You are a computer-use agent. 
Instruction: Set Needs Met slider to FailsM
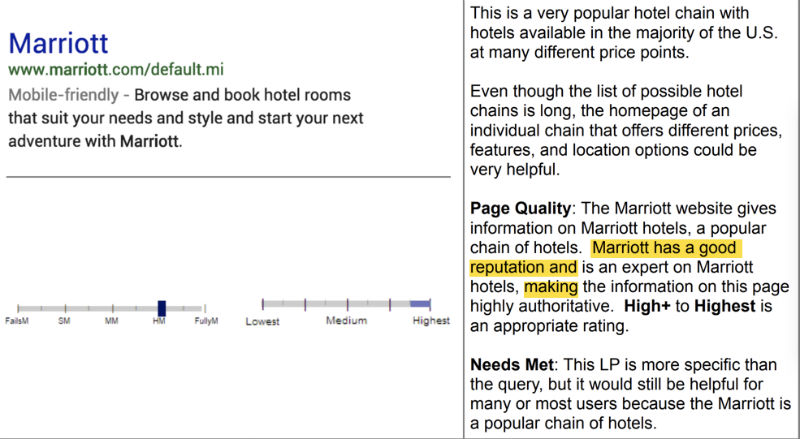pos(18,308)
